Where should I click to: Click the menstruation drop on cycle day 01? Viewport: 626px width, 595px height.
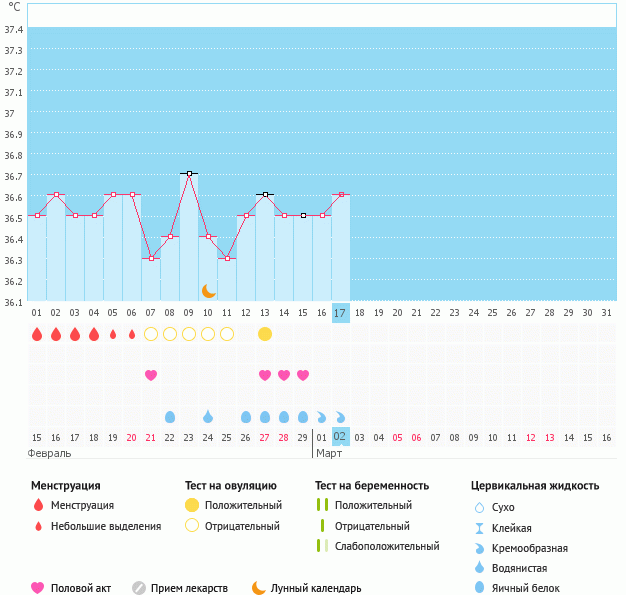(37, 334)
